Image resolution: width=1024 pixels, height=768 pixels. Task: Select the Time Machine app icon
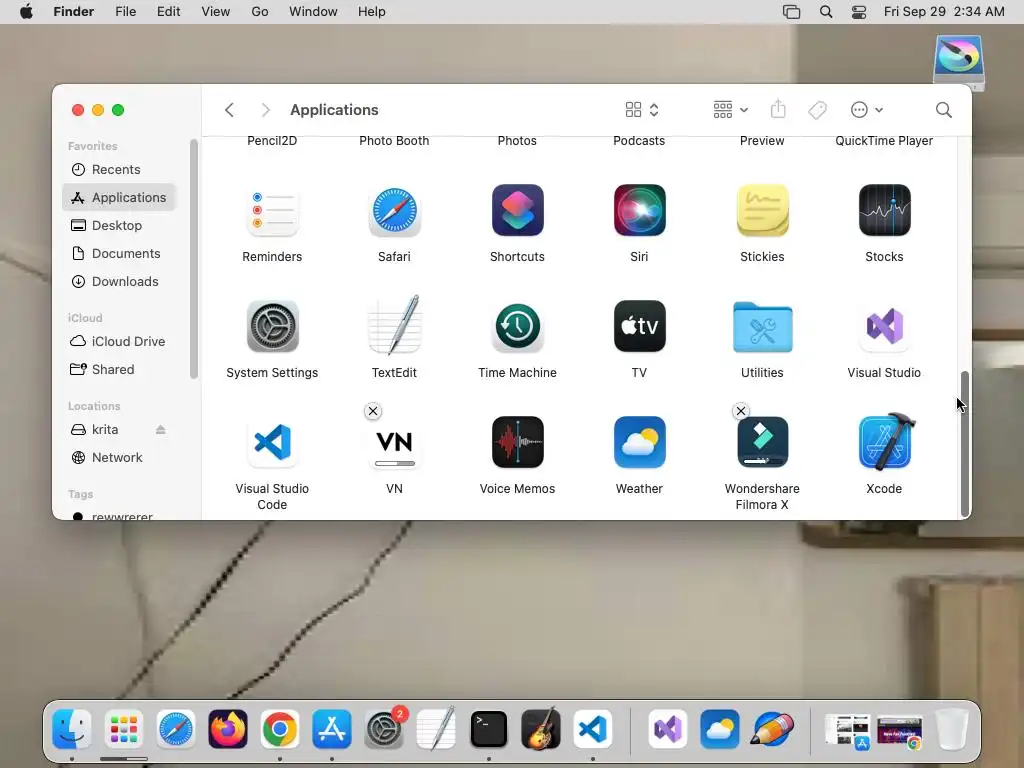tap(517, 327)
